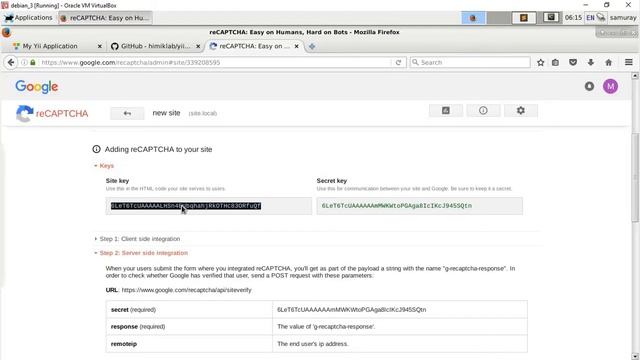Collapse Step 2: Server side integration
Screen dimensions: 640x360
[x=141, y=253]
